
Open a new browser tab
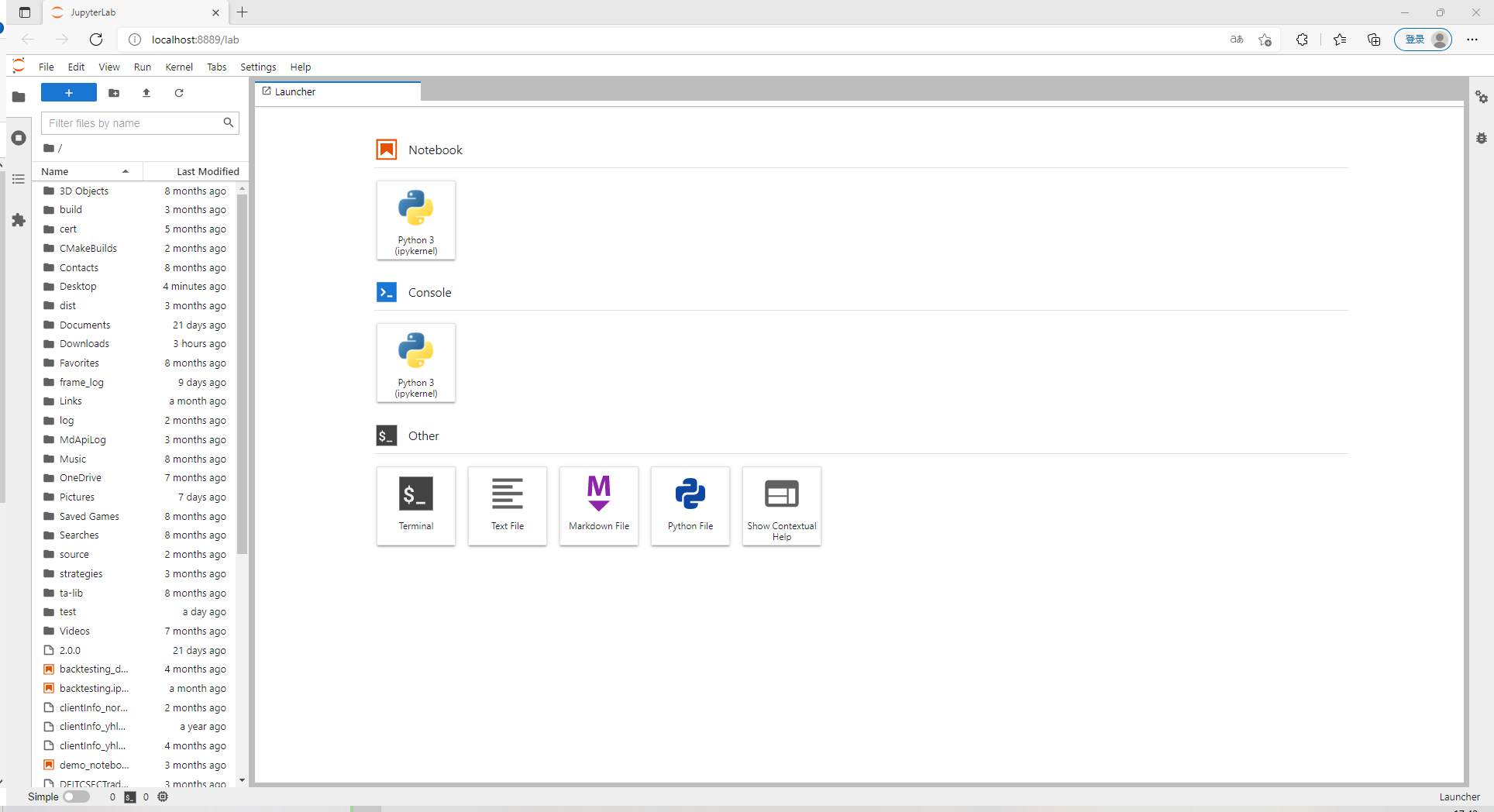243,12
